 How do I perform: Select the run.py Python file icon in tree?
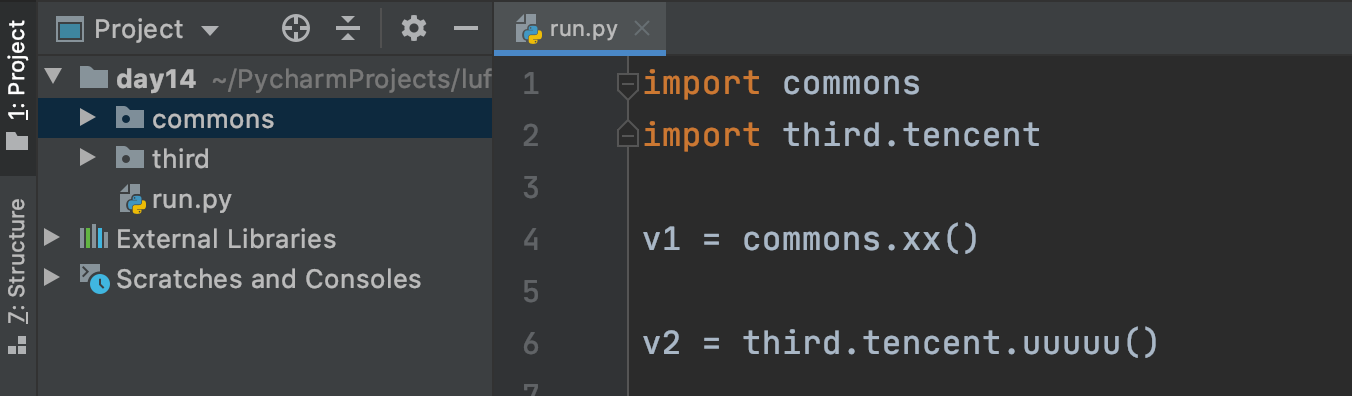click(133, 199)
